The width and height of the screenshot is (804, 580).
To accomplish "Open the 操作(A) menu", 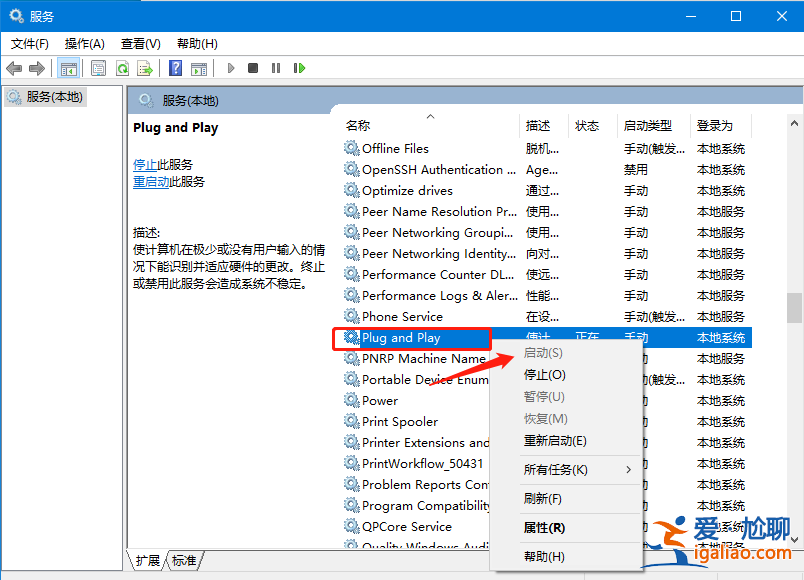I will [85, 43].
